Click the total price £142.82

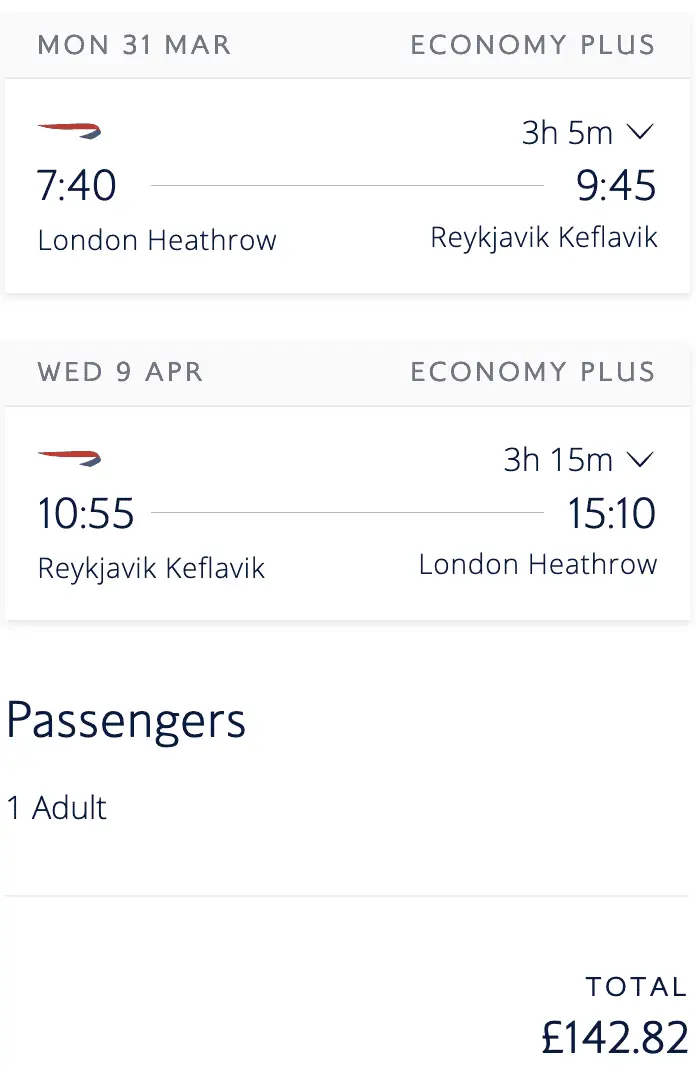coord(615,1037)
